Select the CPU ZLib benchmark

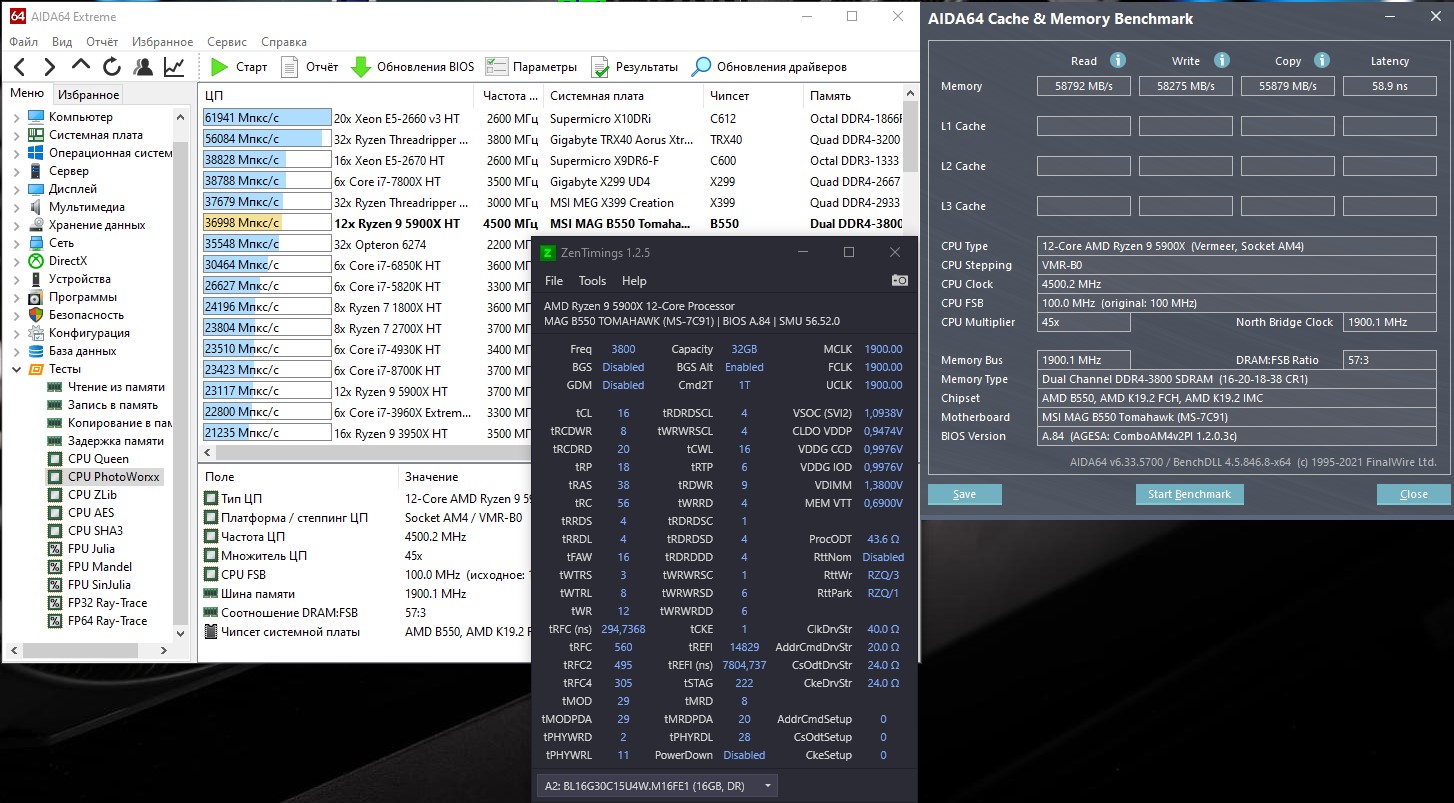[92, 495]
